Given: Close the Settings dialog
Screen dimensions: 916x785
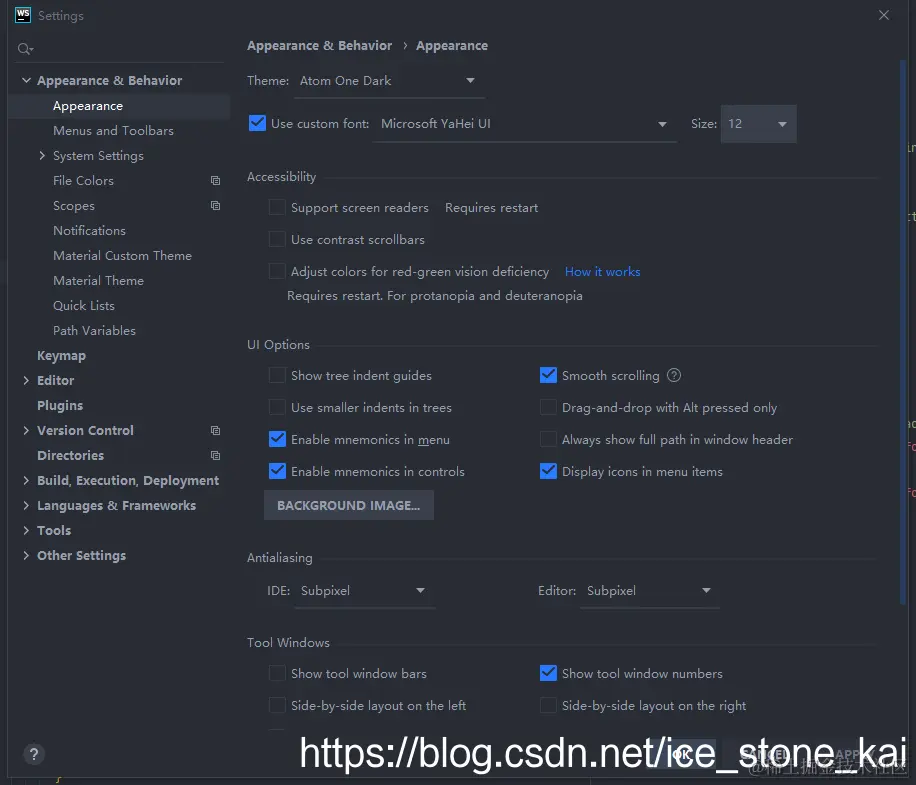Looking at the screenshot, I should coord(884,15).
